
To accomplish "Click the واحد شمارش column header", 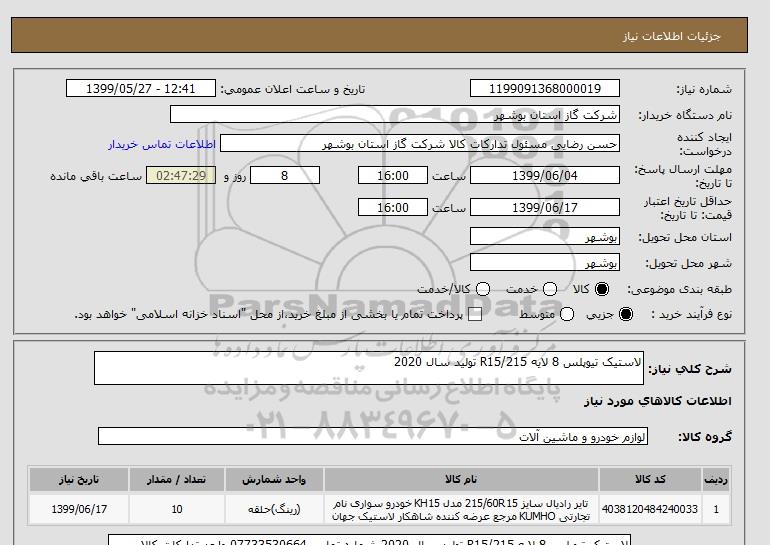I will (x=274, y=479).
